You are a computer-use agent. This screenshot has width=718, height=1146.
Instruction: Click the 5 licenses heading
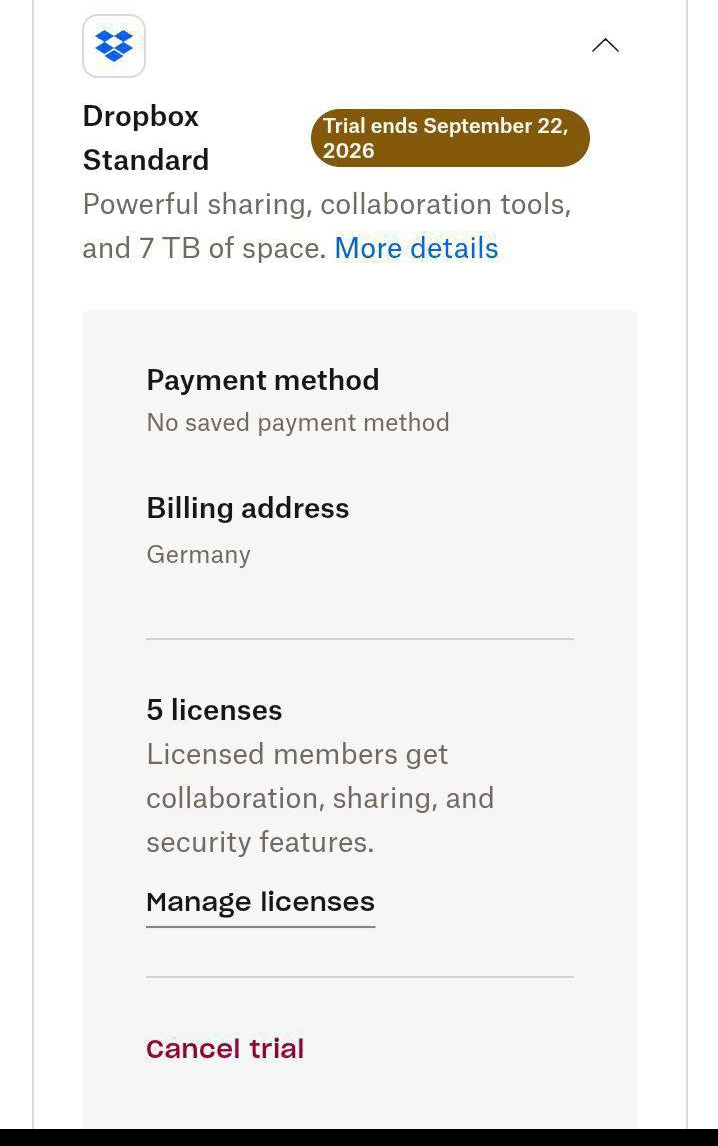click(214, 710)
